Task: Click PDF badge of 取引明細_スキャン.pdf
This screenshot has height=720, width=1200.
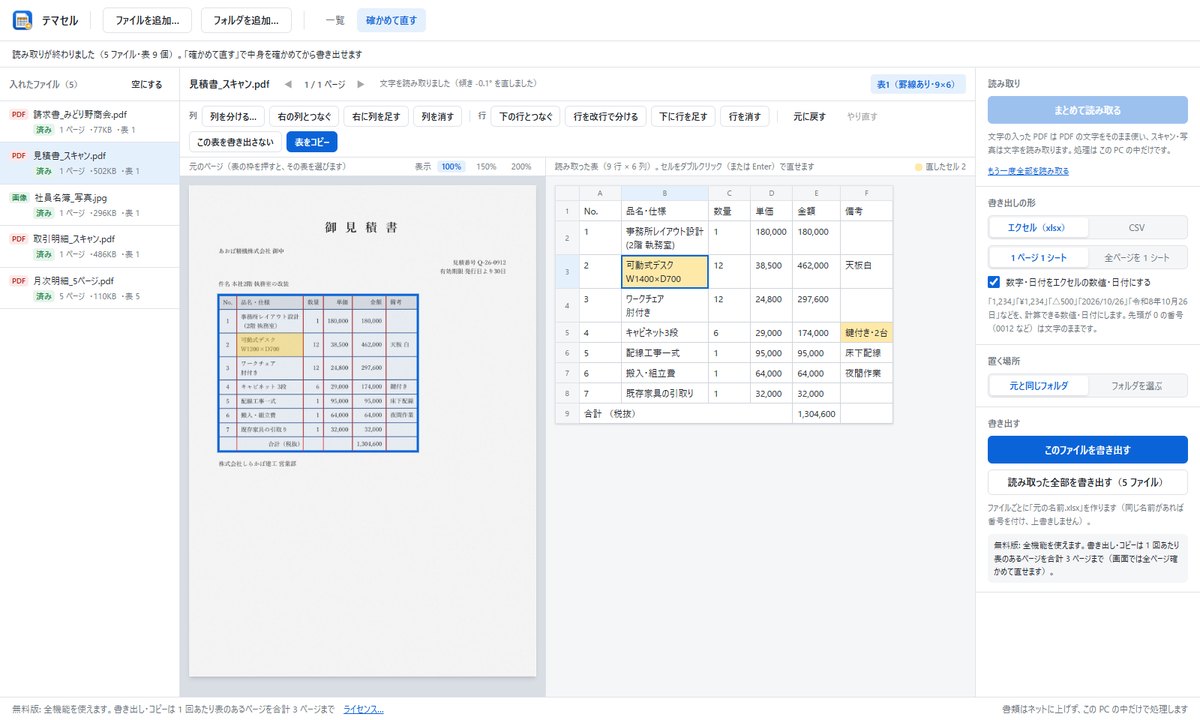Action: 19,239
